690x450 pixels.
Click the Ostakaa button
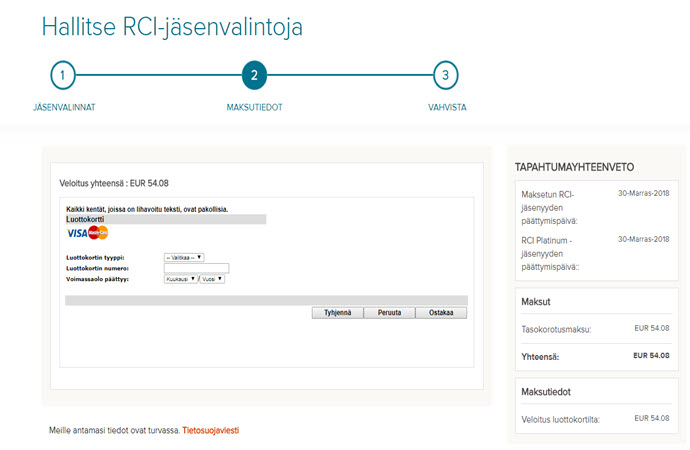pyautogui.click(x=441, y=312)
